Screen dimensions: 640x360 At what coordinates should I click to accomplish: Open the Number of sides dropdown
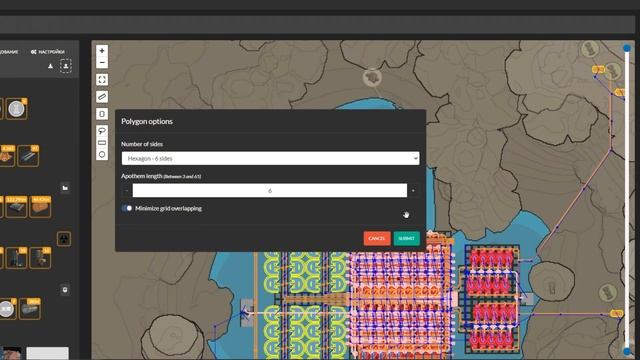[270, 158]
